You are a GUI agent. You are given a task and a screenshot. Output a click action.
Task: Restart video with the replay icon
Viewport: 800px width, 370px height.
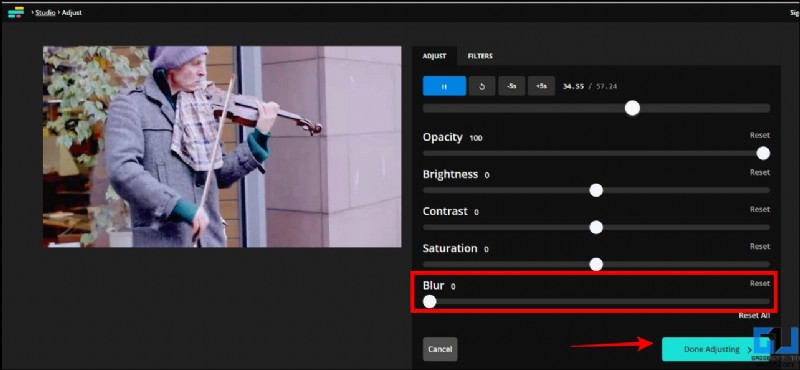point(482,86)
